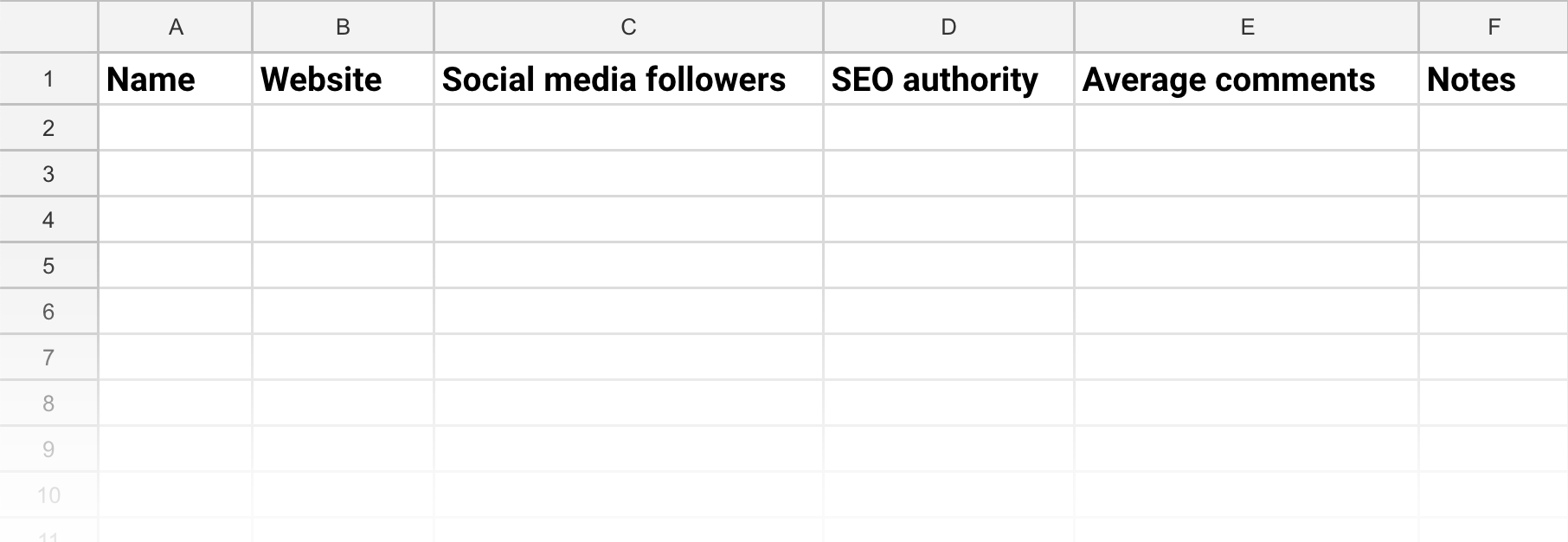Select column B header
The image size is (1568, 542).
coord(343,27)
